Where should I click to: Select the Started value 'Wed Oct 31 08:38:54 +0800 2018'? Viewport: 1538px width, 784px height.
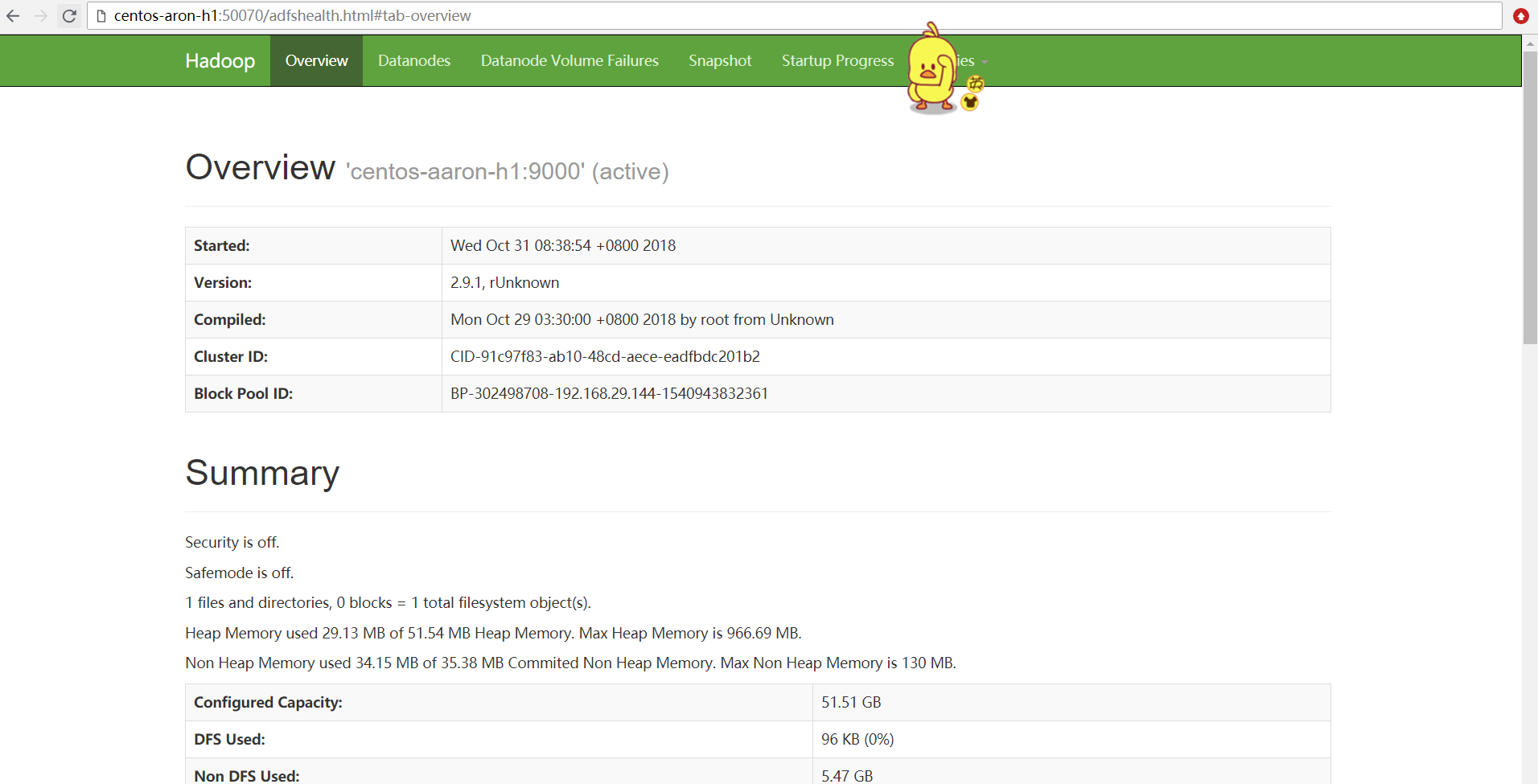pos(563,246)
